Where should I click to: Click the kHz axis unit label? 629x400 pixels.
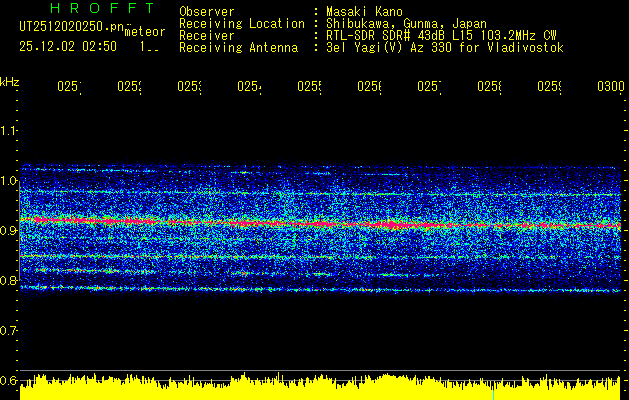point(9,82)
